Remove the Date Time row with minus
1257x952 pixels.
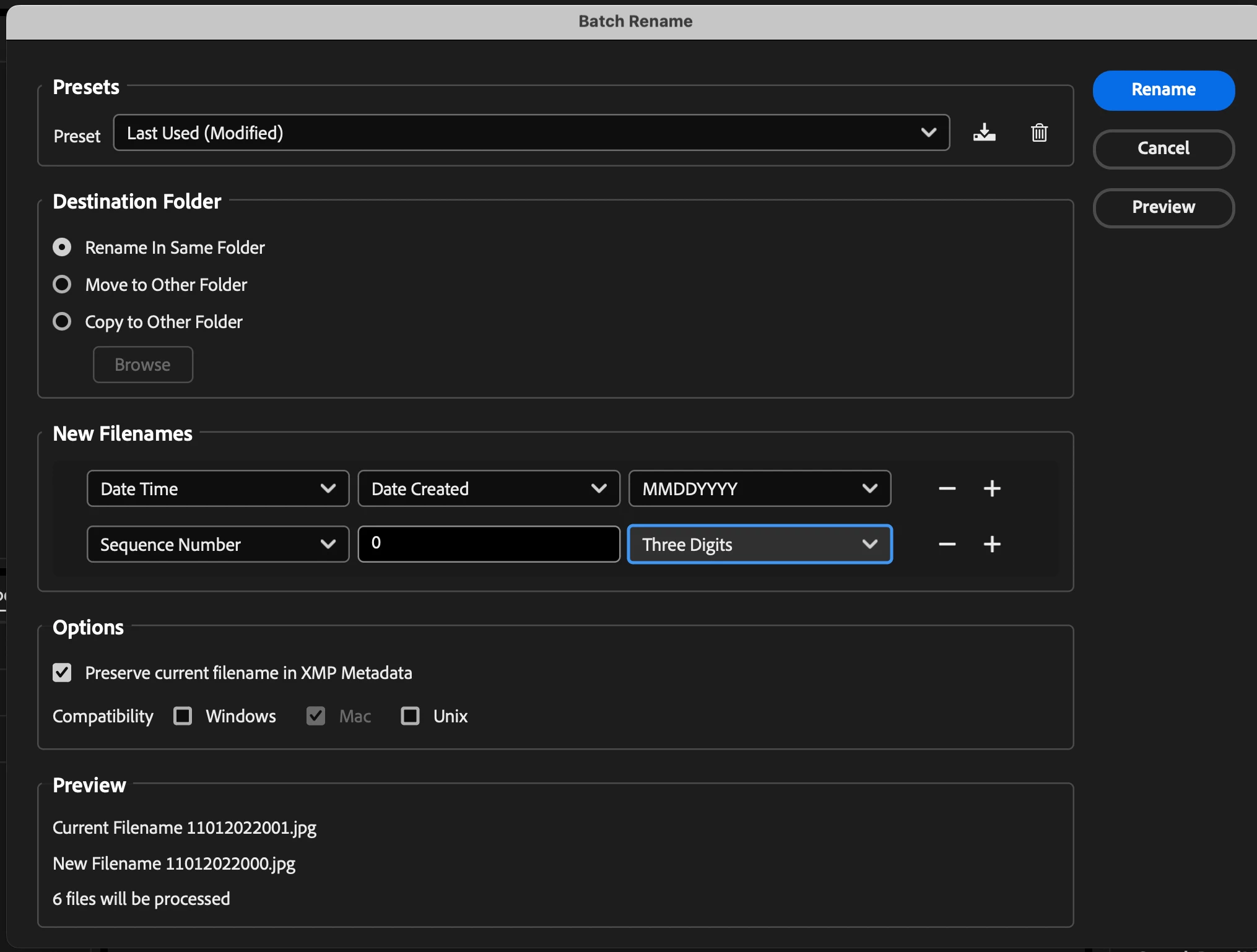[947, 488]
